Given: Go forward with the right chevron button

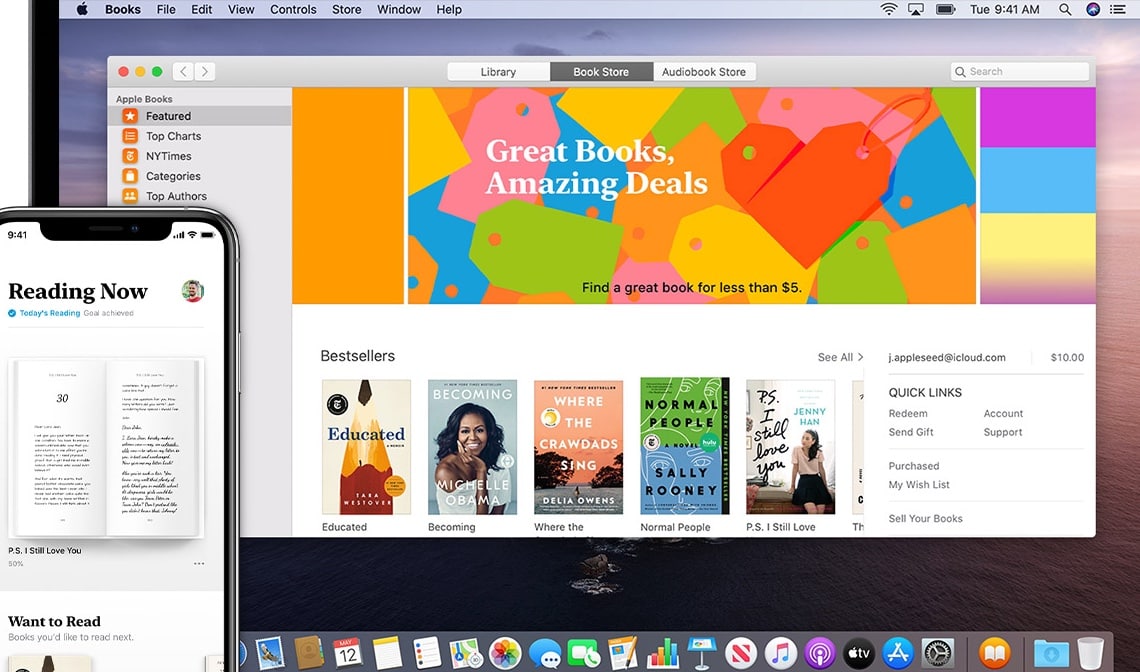Looking at the screenshot, I should point(205,72).
